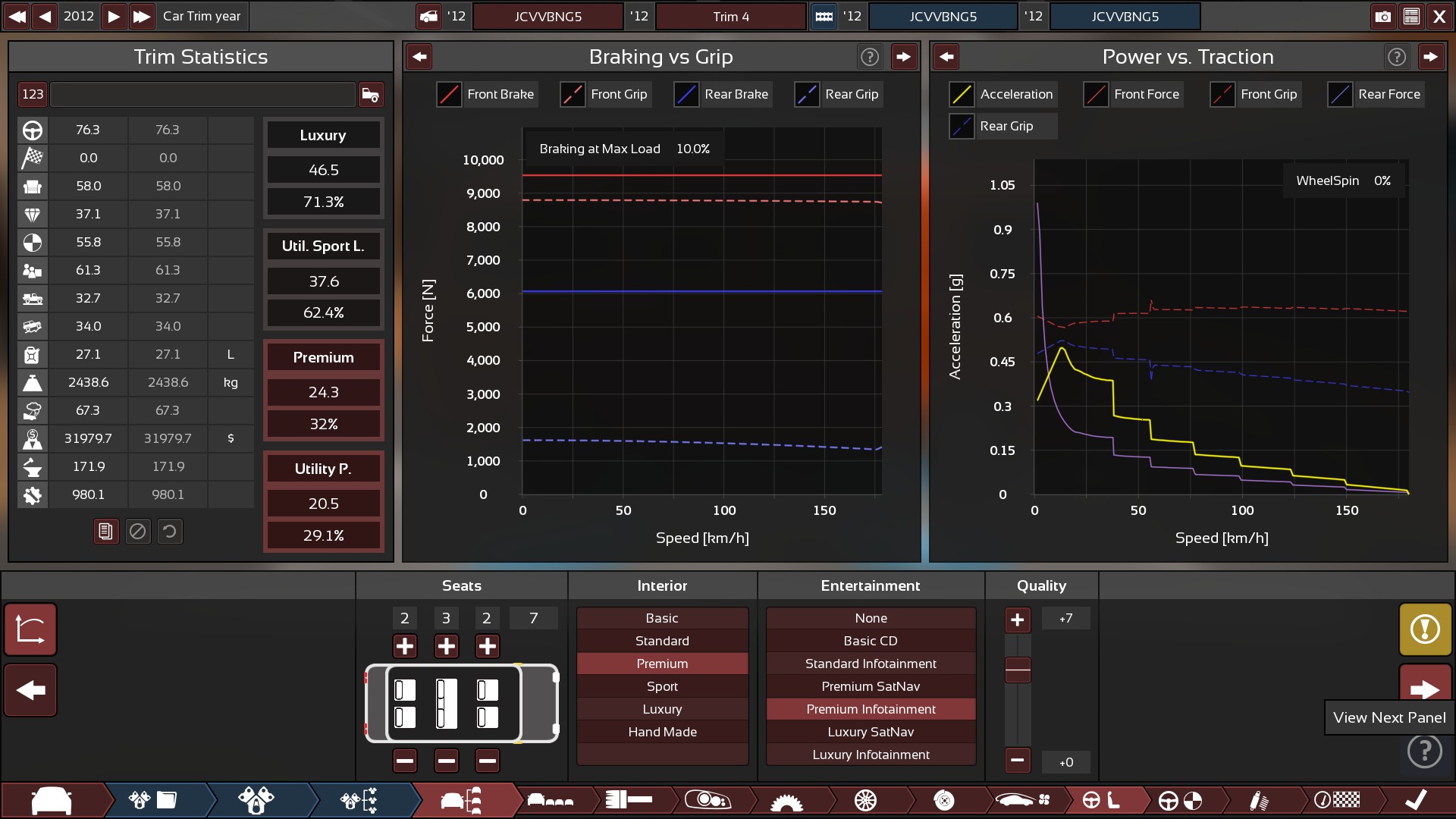
Task: Show previous graph in Braking vs Grip panel
Action: coord(419,56)
